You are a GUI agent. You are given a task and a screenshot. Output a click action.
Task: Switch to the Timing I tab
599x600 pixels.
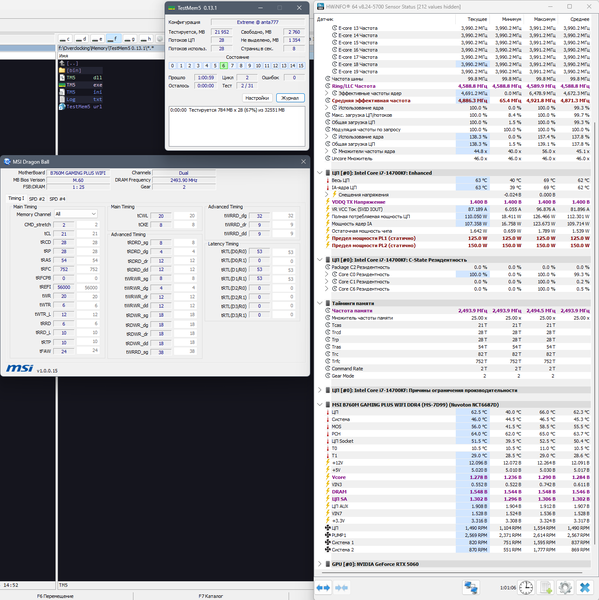(x=16, y=198)
